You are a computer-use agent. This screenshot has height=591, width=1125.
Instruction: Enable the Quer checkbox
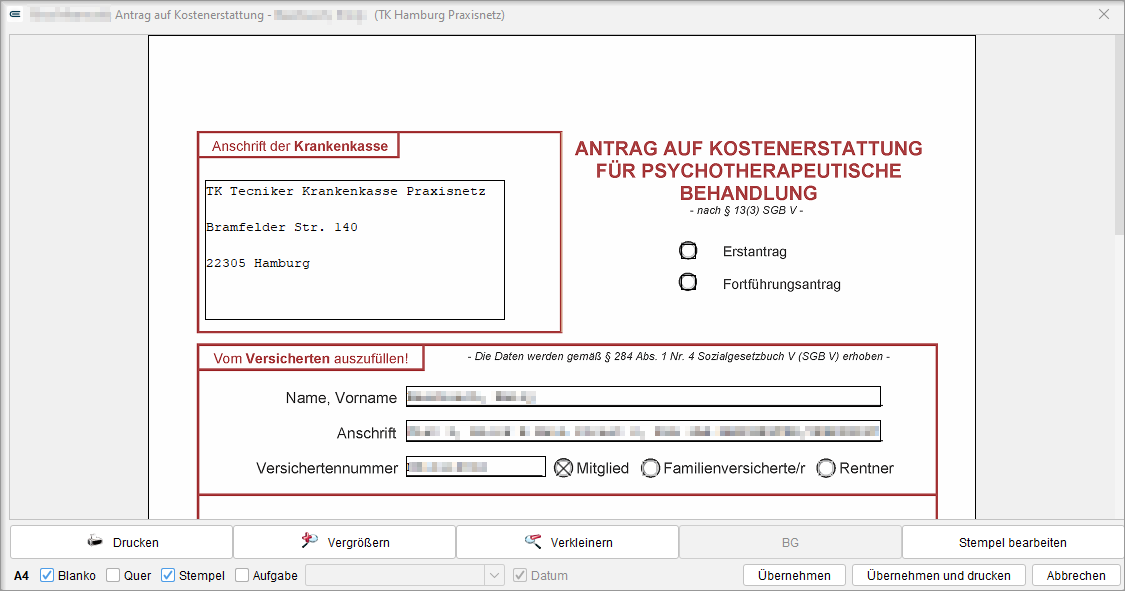point(113,575)
